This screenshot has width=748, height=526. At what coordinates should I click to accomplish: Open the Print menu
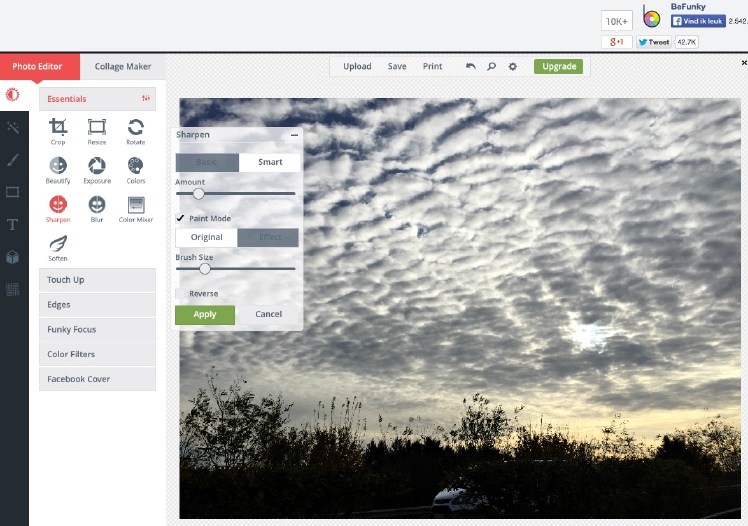[x=432, y=66]
